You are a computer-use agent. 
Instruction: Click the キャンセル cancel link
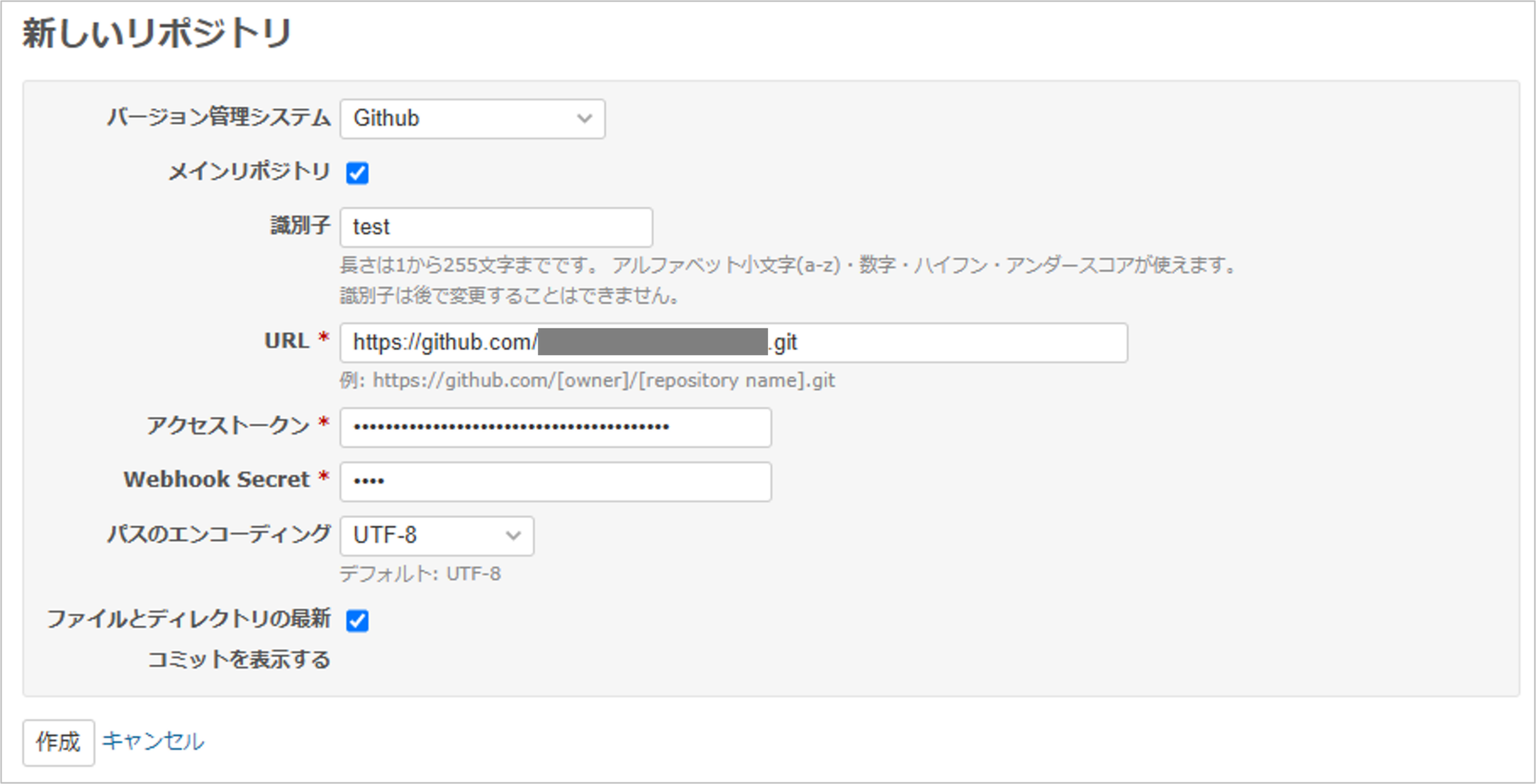pyautogui.click(x=152, y=742)
